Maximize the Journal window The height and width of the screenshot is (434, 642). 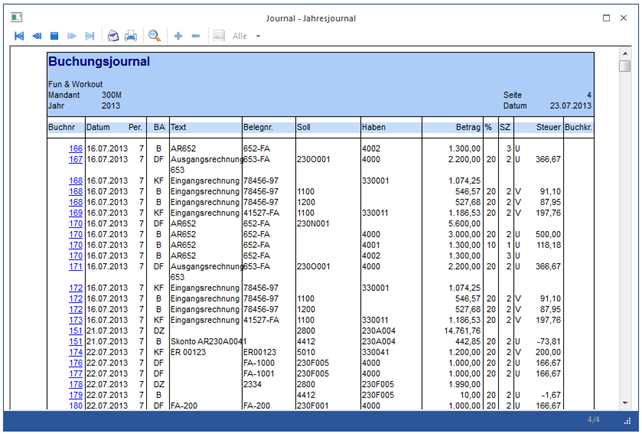[x=606, y=17]
